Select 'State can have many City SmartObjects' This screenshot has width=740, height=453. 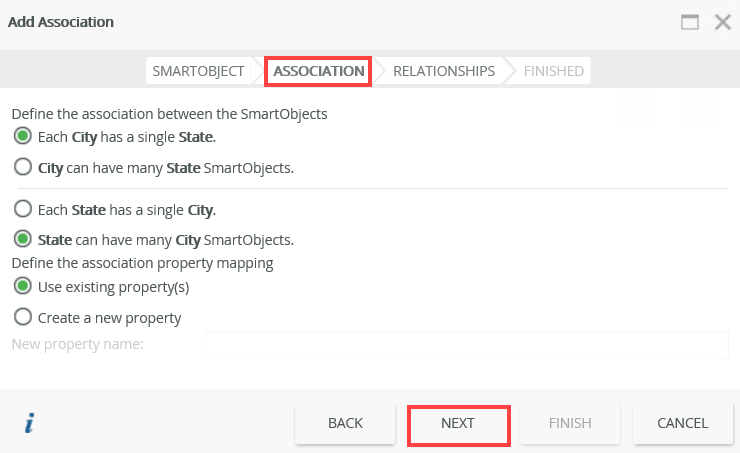(22, 240)
